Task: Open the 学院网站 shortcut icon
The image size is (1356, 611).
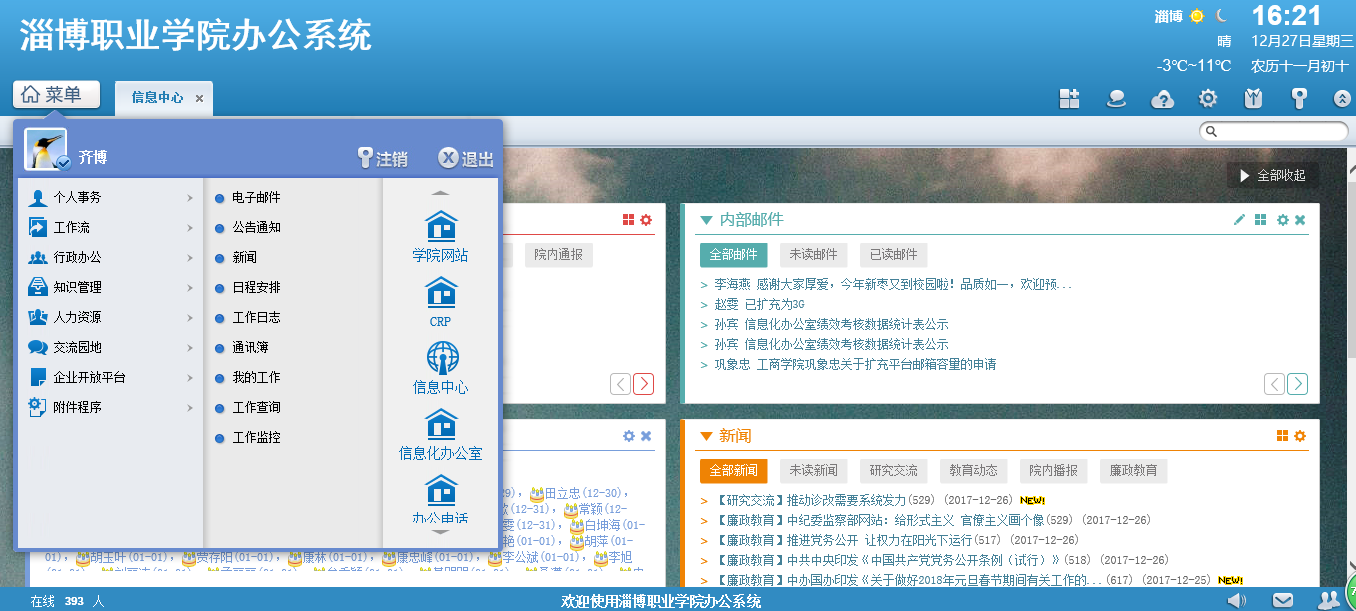Action: coord(440,228)
